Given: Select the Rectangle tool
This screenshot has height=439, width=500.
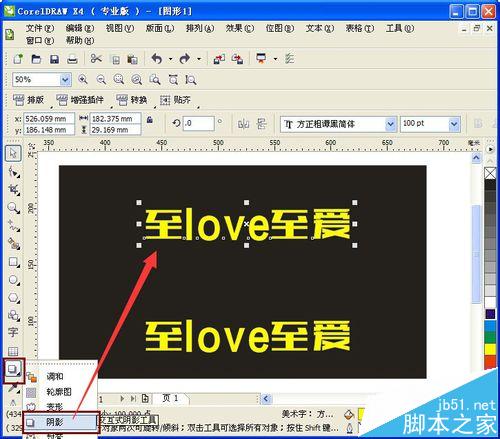Looking at the screenshot, I should pyautogui.click(x=13, y=262).
